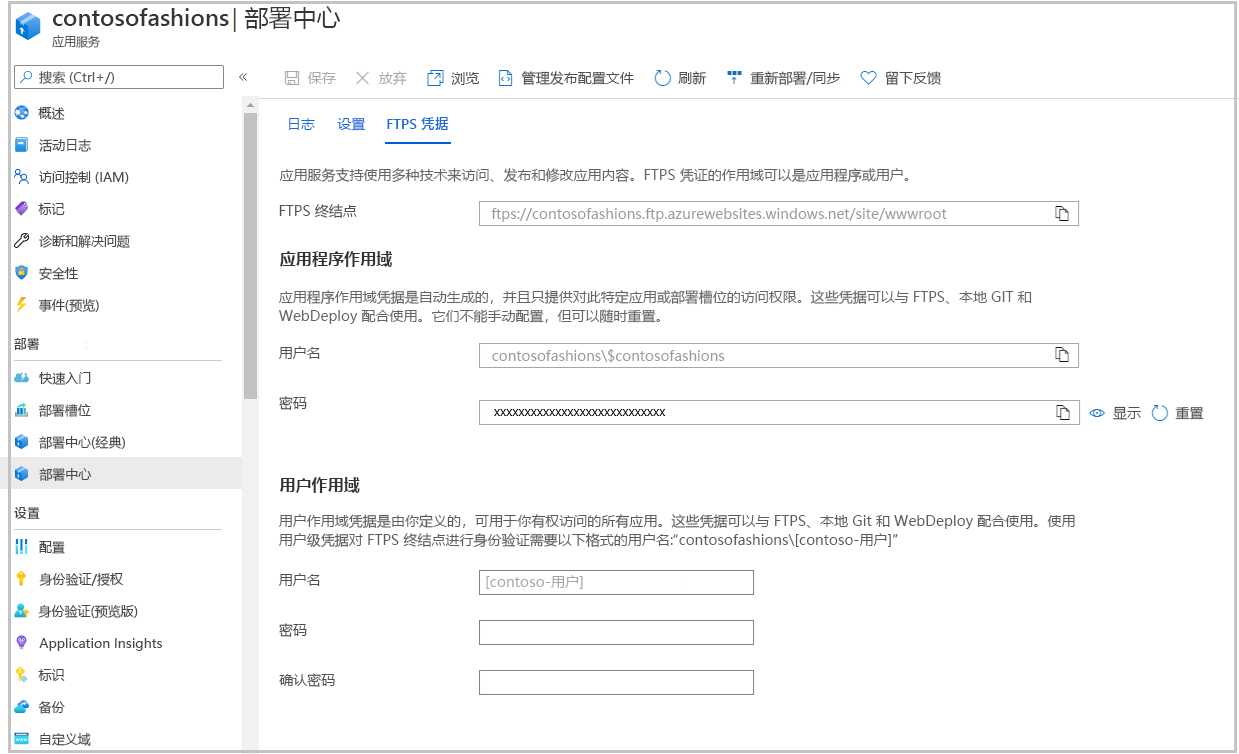Collapse the sidebar with the double chevron
1239x754 pixels.
[x=242, y=77]
